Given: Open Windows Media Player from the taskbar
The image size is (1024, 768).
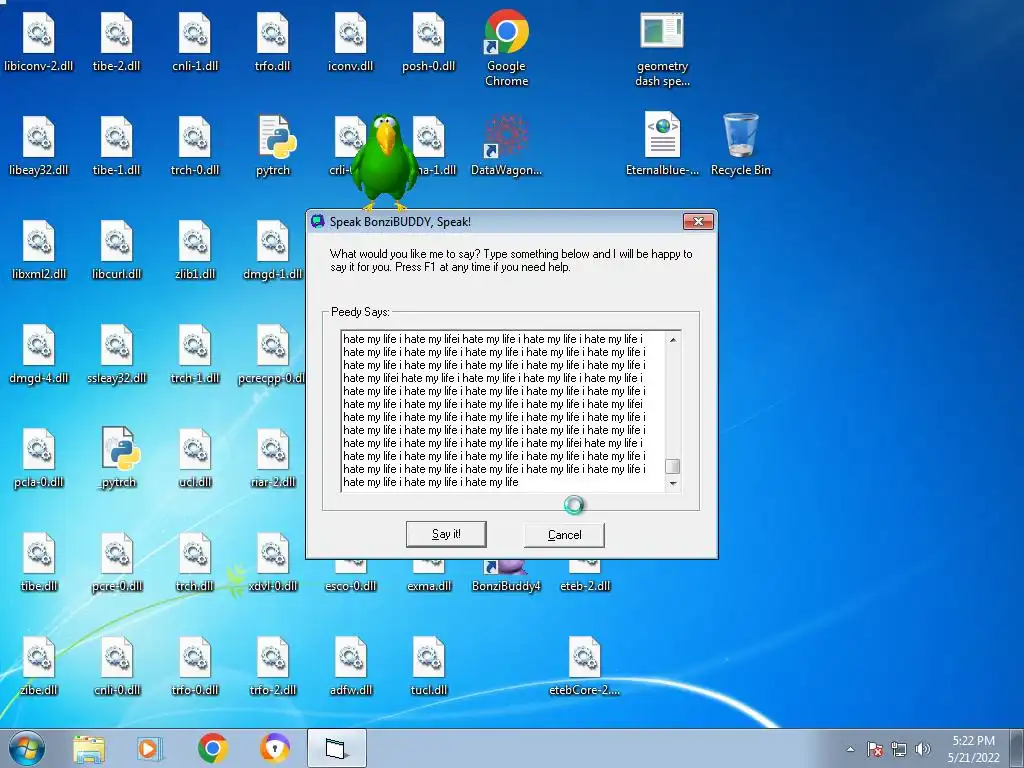Looking at the screenshot, I should point(150,749).
